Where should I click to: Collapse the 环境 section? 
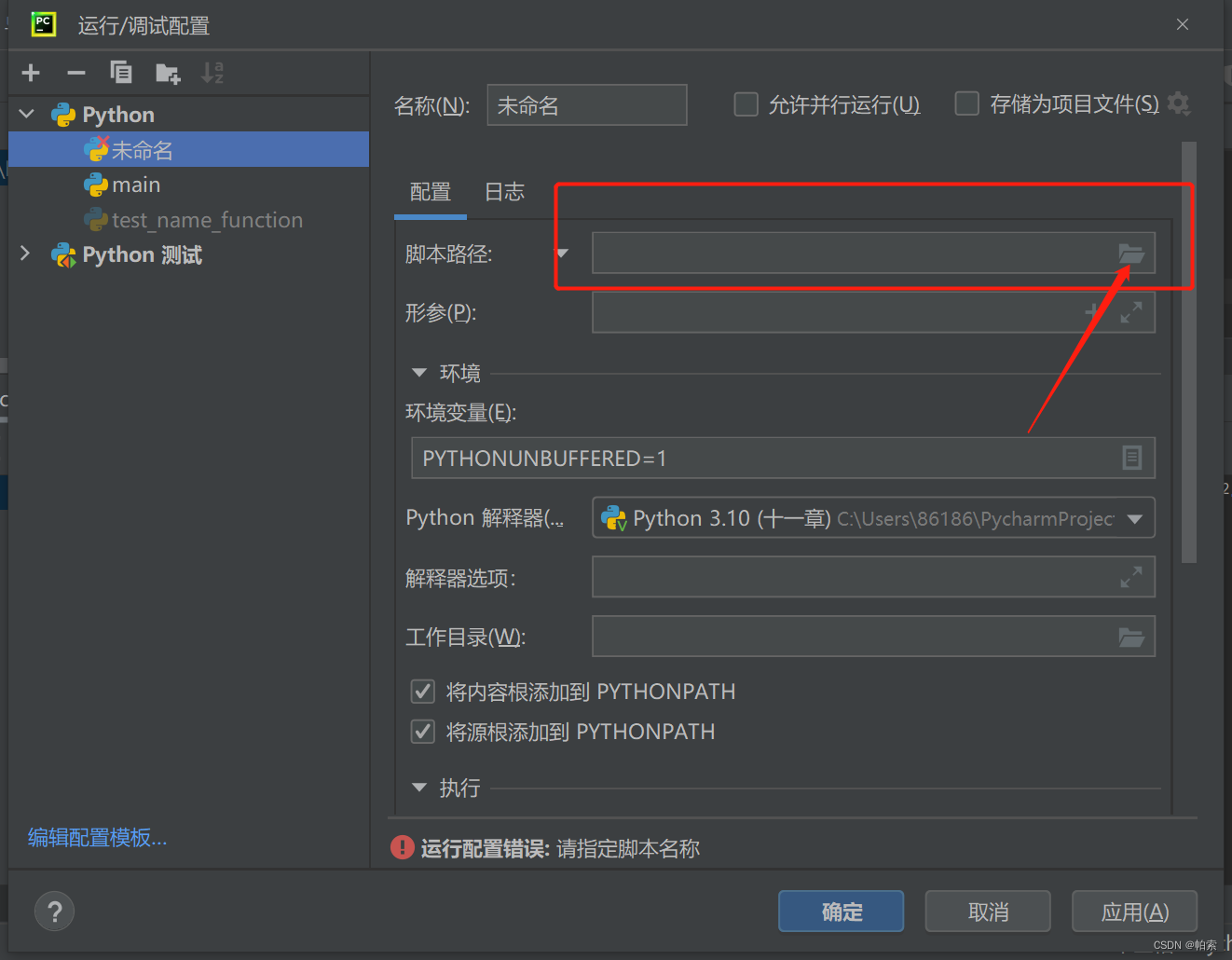click(x=418, y=372)
